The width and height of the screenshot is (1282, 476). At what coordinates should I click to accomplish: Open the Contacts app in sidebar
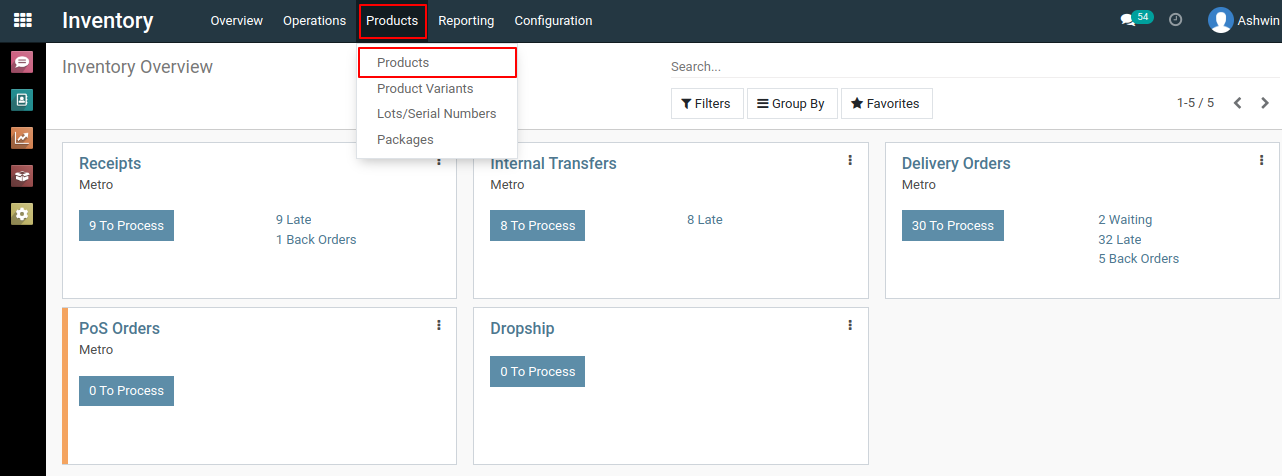click(x=22, y=100)
